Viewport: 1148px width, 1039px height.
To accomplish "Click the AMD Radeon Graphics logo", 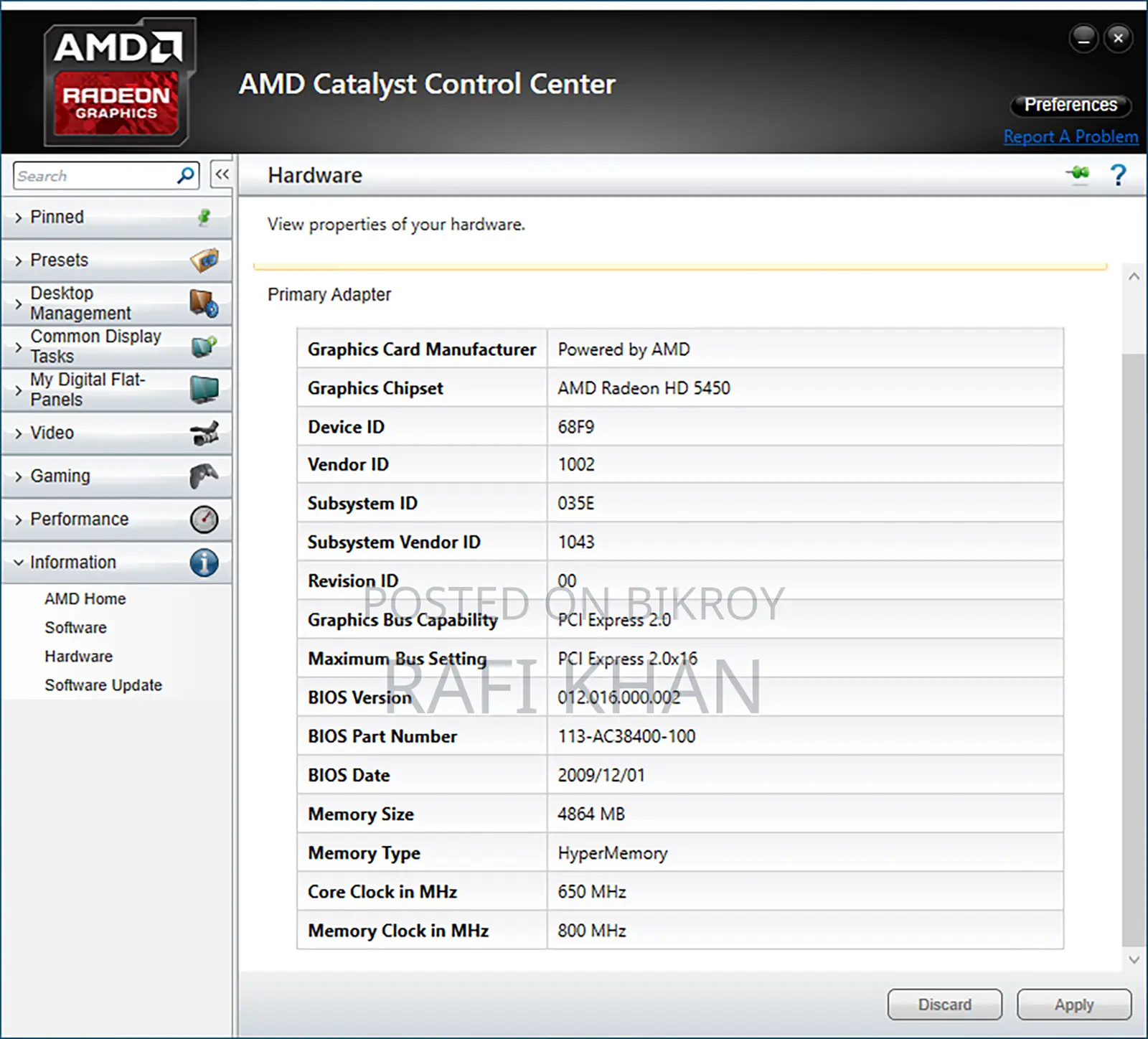I will [119, 82].
